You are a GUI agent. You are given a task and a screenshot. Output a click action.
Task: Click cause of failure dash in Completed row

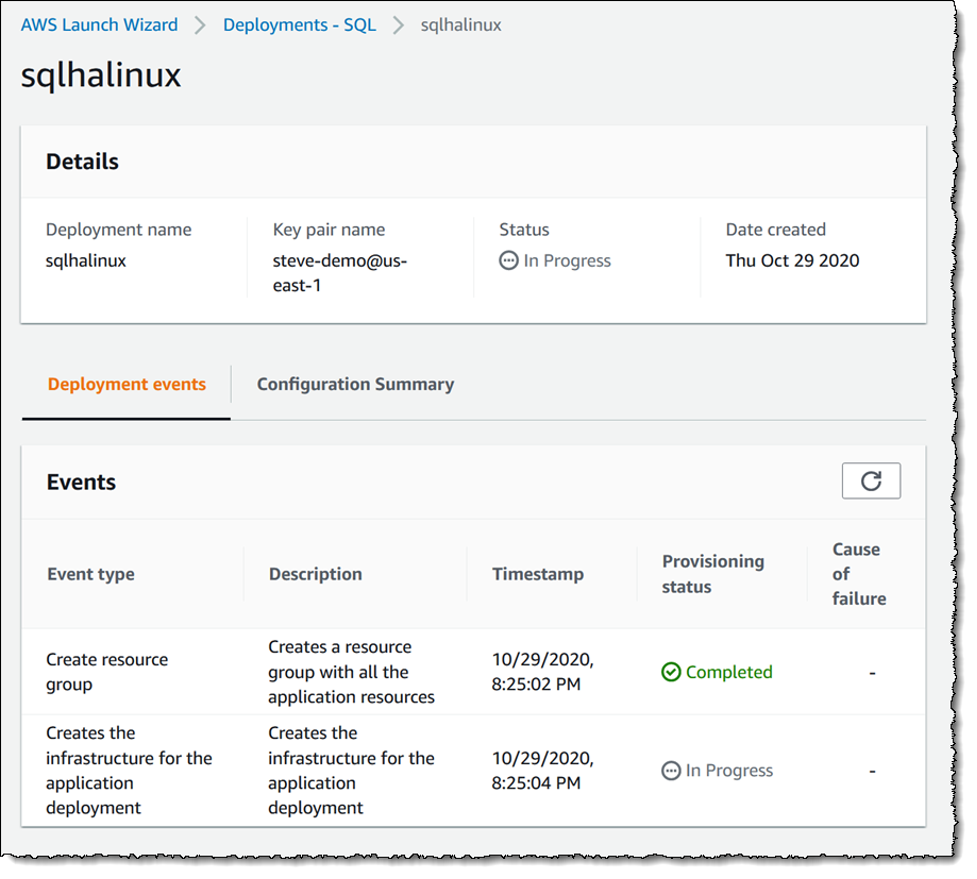pyautogui.click(x=872, y=673)
